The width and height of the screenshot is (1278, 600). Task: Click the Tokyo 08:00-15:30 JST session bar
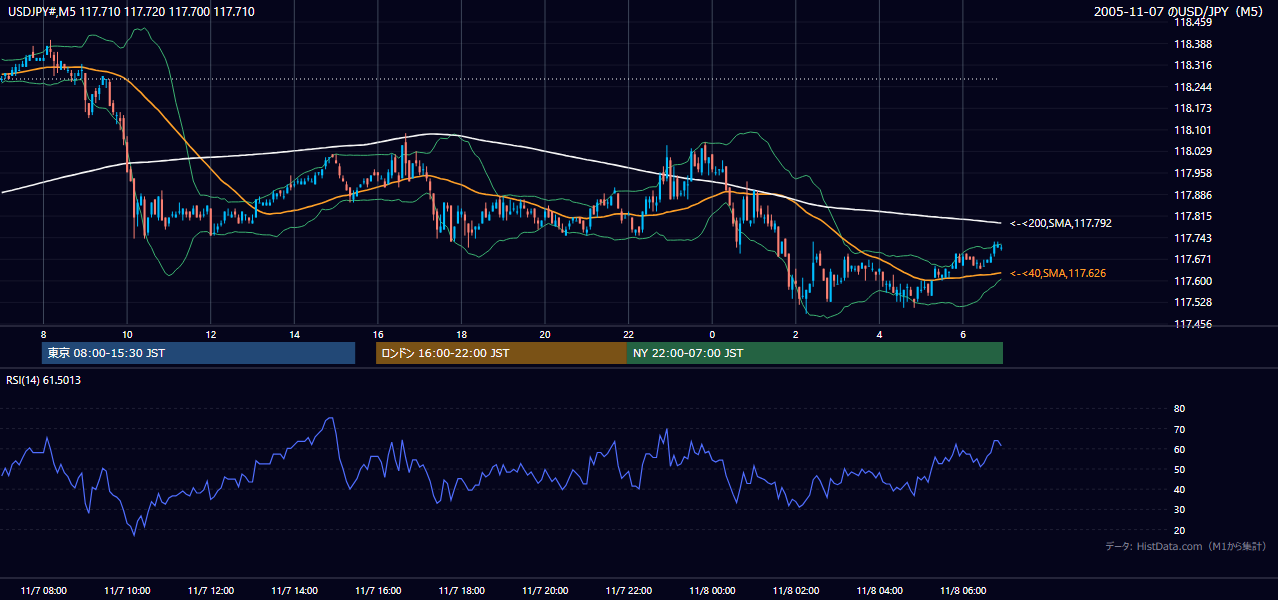198,353
